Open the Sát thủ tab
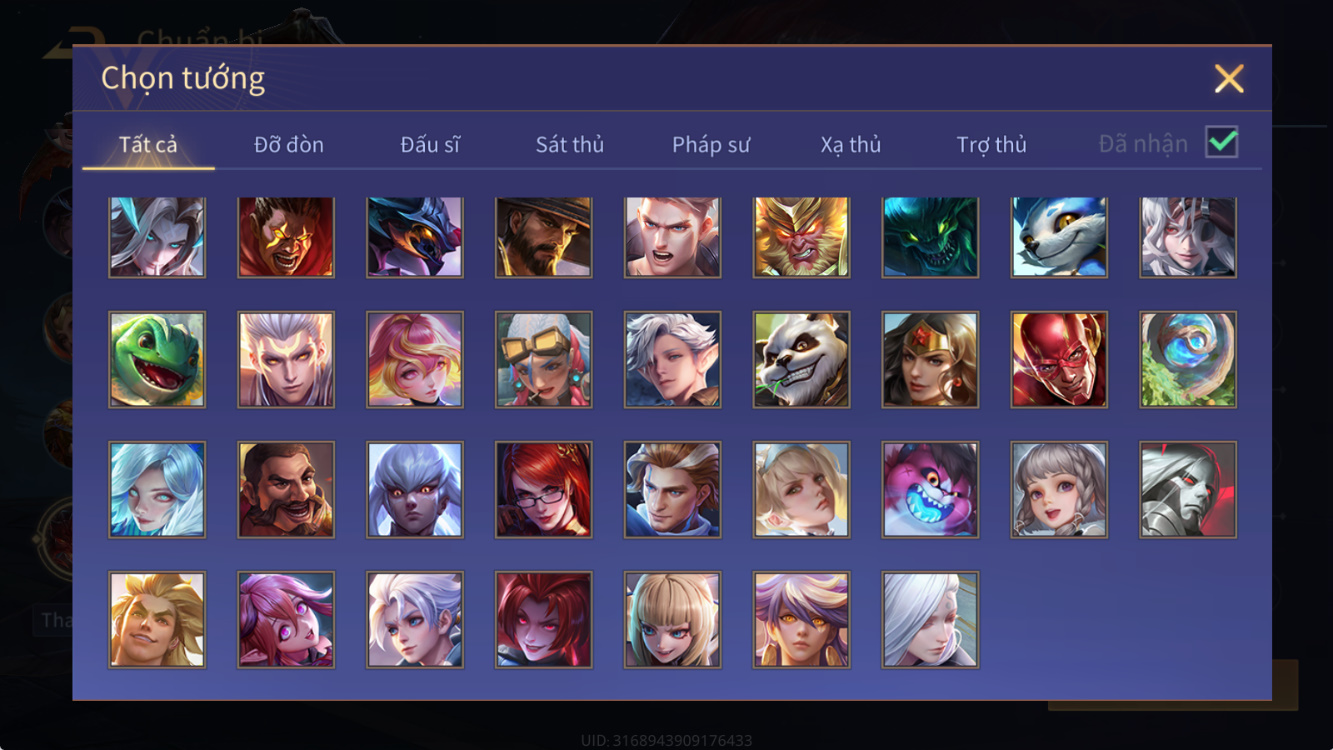The width and height of the screenshot is (1333, 750). tap(570, 145)
